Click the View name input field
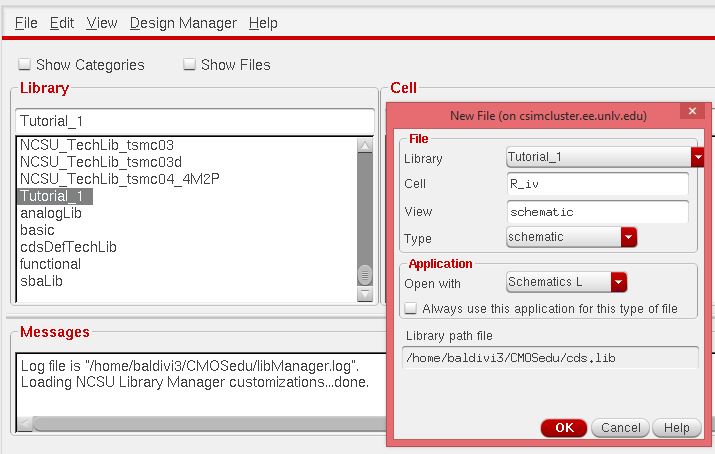This screenshot has width=715, height=454. pos(597,211)
